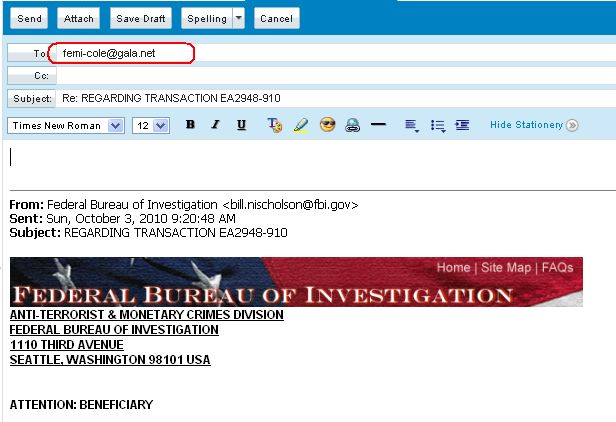
Task: Click the empty message body area
Action: [310, 164]
